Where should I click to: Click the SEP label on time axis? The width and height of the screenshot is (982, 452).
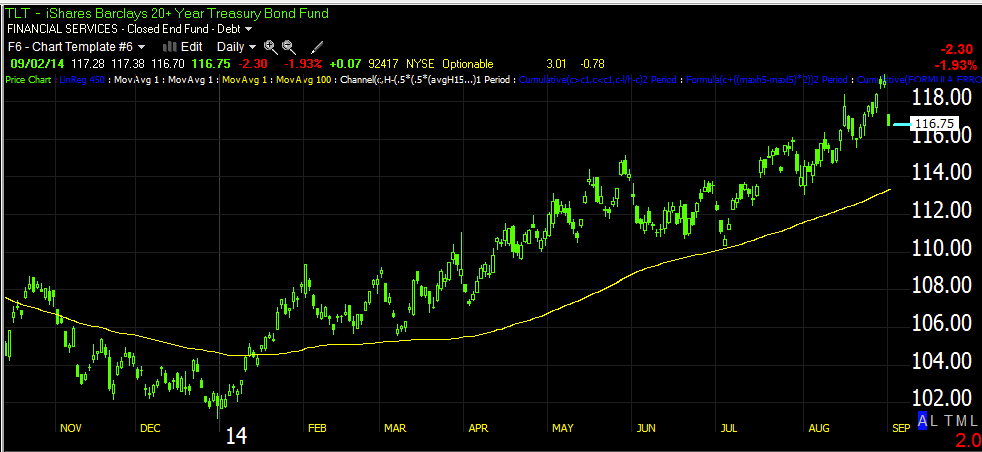click(x=900, y=428)
